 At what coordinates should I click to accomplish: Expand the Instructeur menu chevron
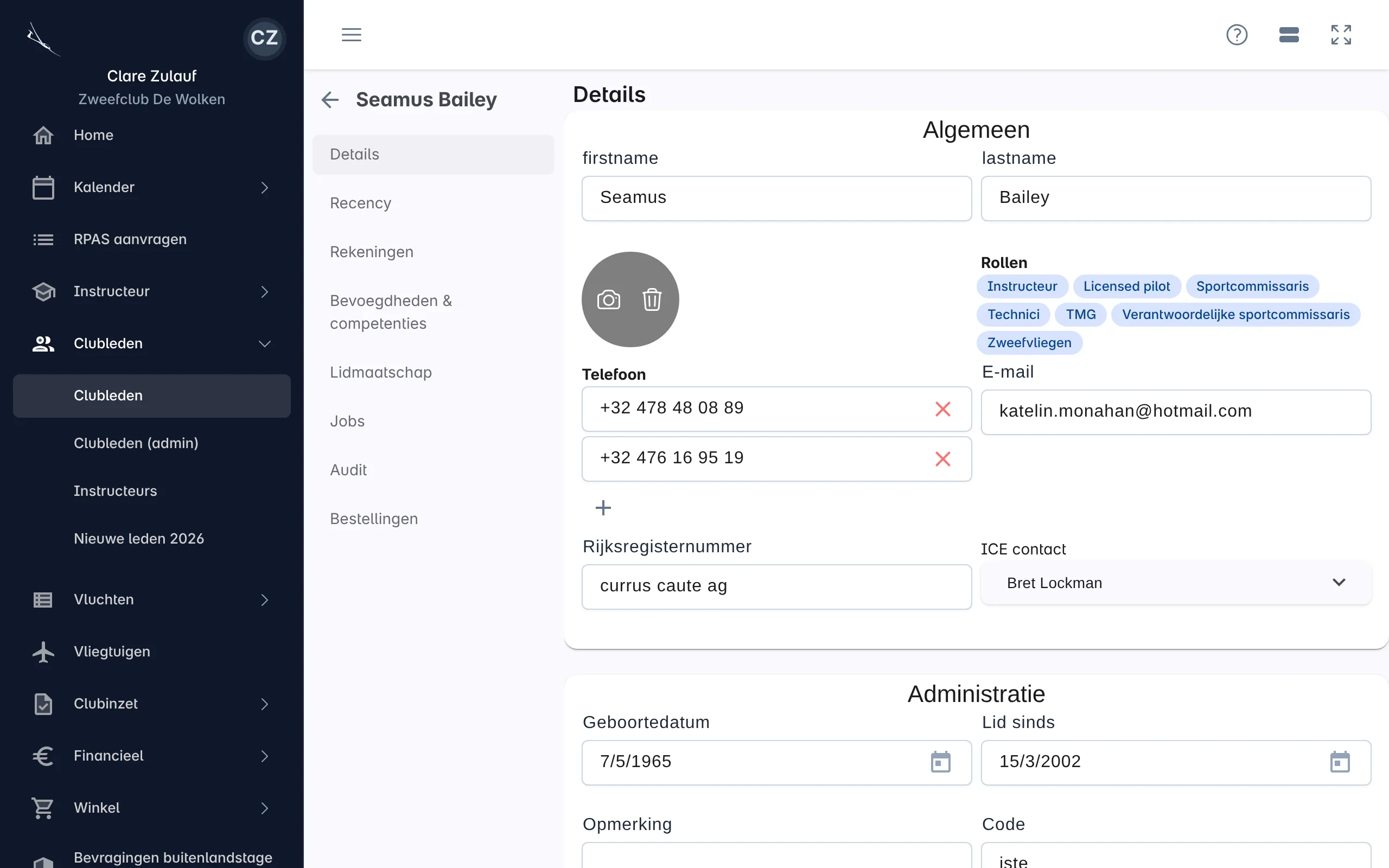click(x=264, y=292)
